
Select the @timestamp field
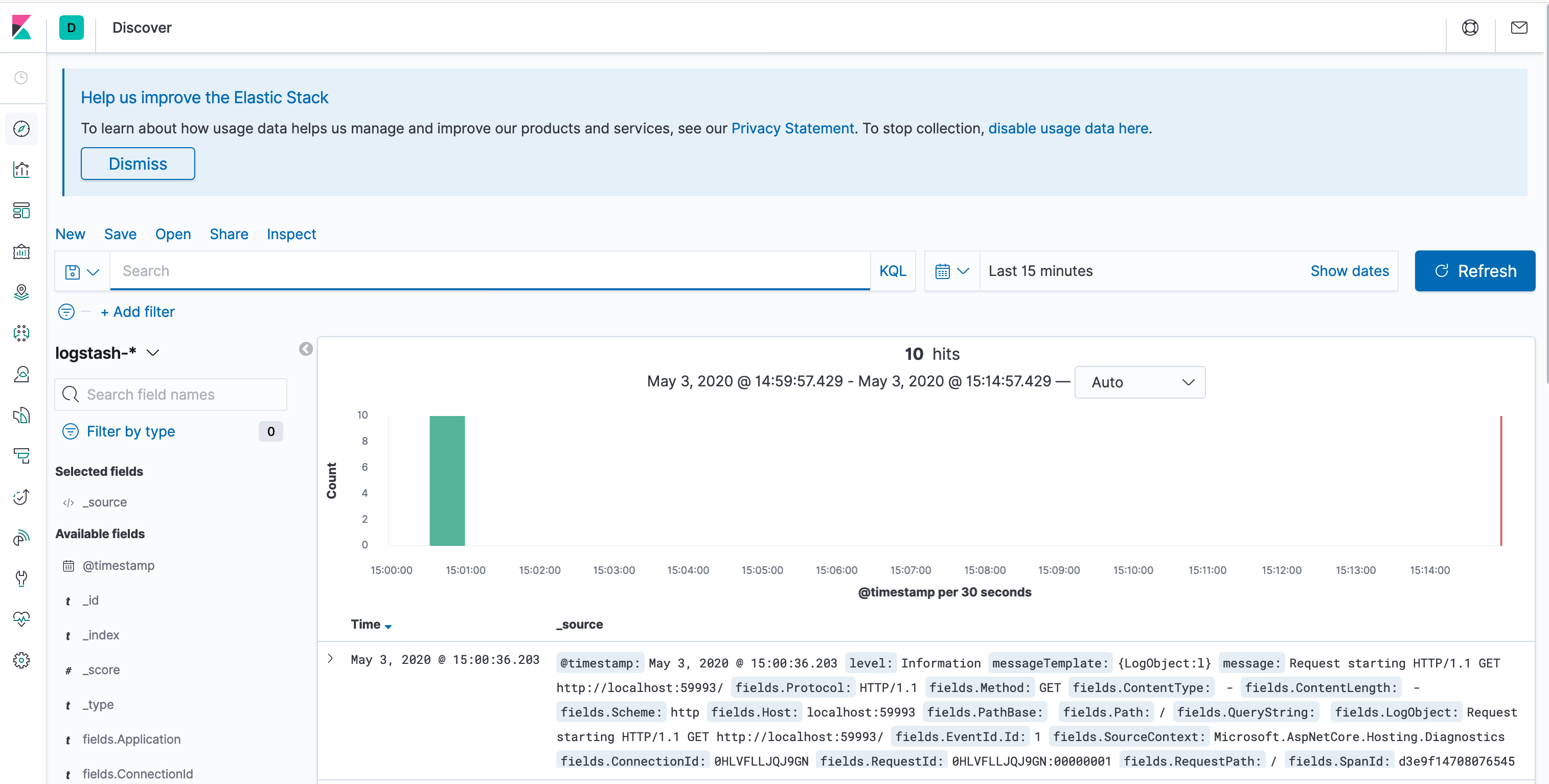119,565
